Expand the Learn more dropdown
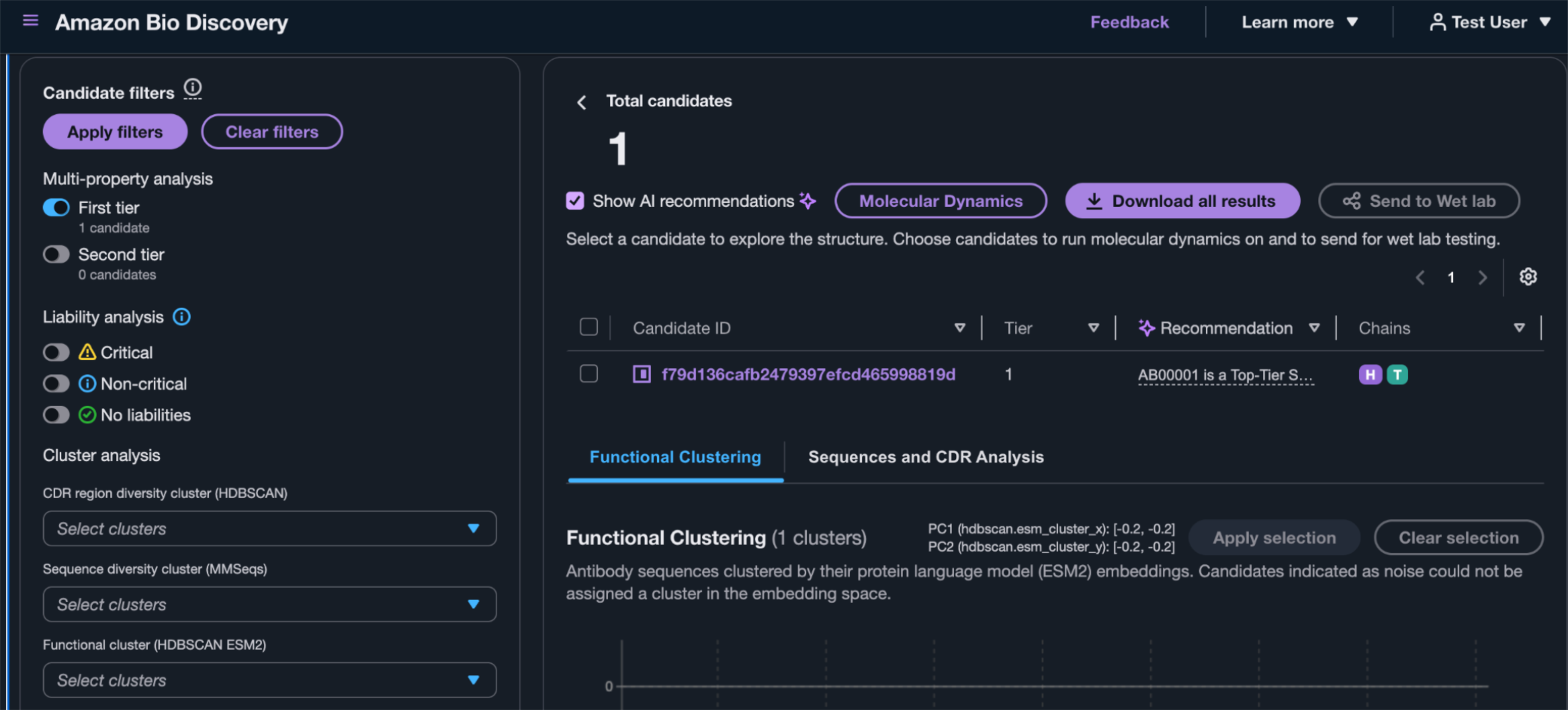The image size is (1568, 710). click(x=1300, y=22)
